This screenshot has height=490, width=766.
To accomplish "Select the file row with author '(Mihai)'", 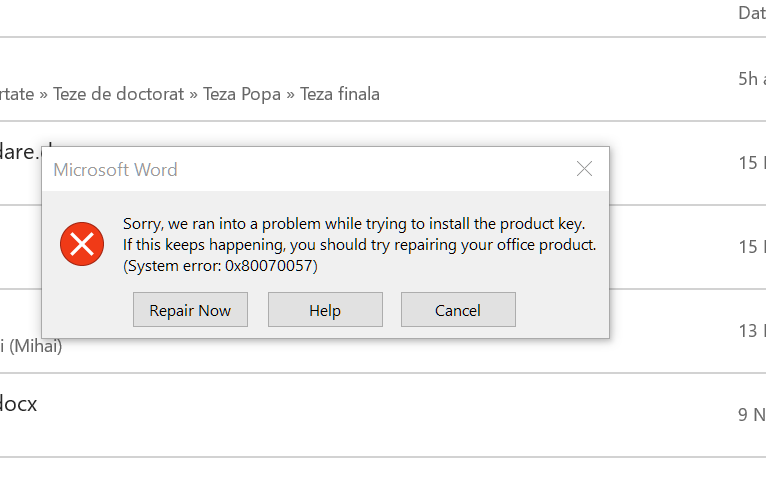I will pyautogui.click(x=383, y=331).
